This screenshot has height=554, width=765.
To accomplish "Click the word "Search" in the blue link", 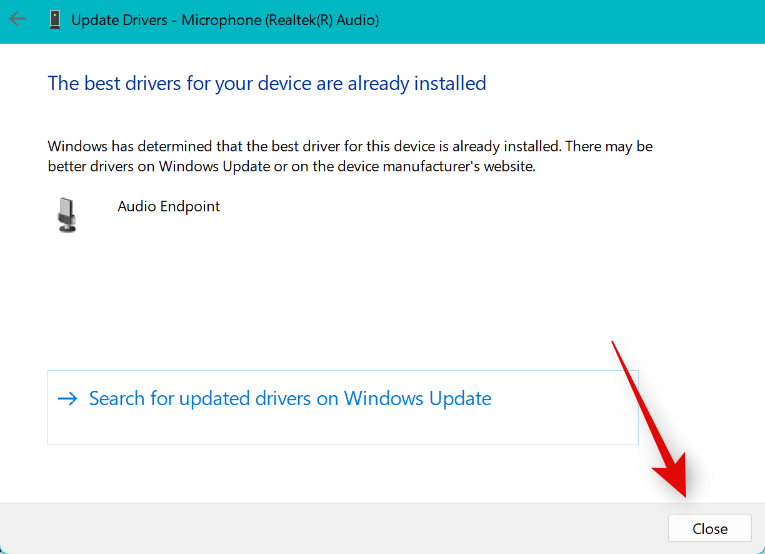I will click(x=117, y=399).
